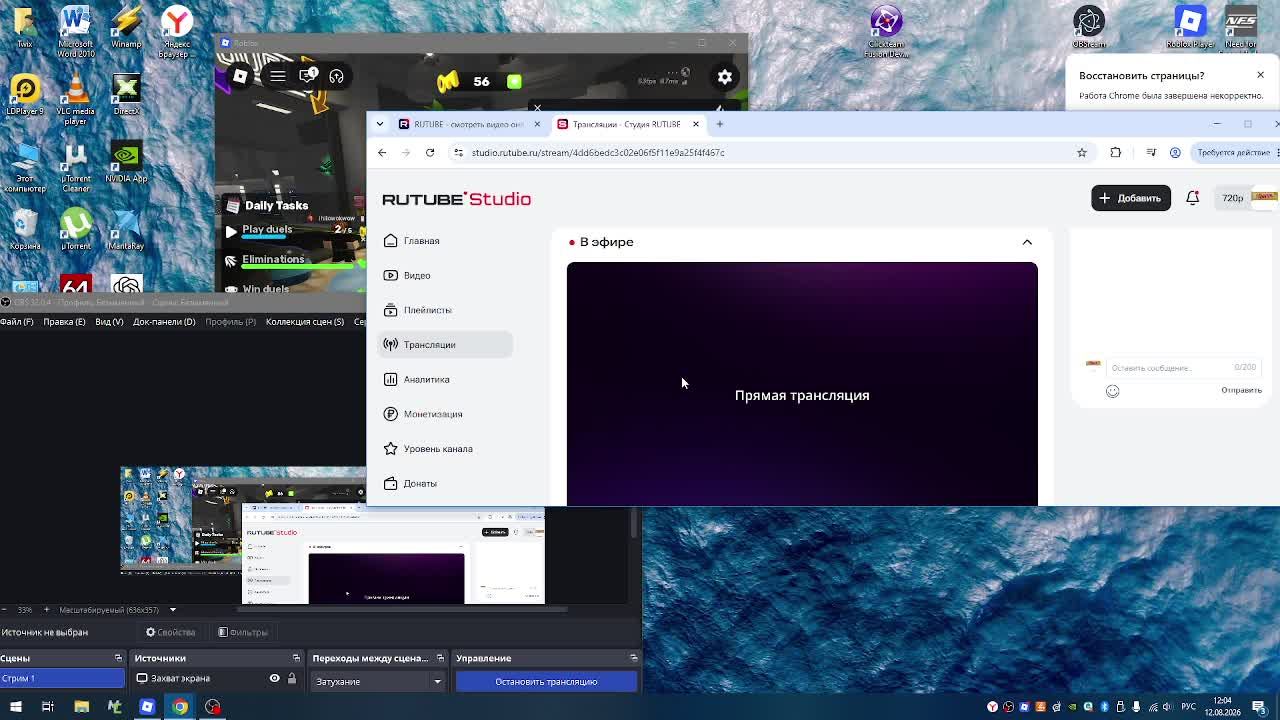1280x720 pixels.
Task: Open emoji picker in stream chat
Action: pyautogui.click(x=1112, y=391)
